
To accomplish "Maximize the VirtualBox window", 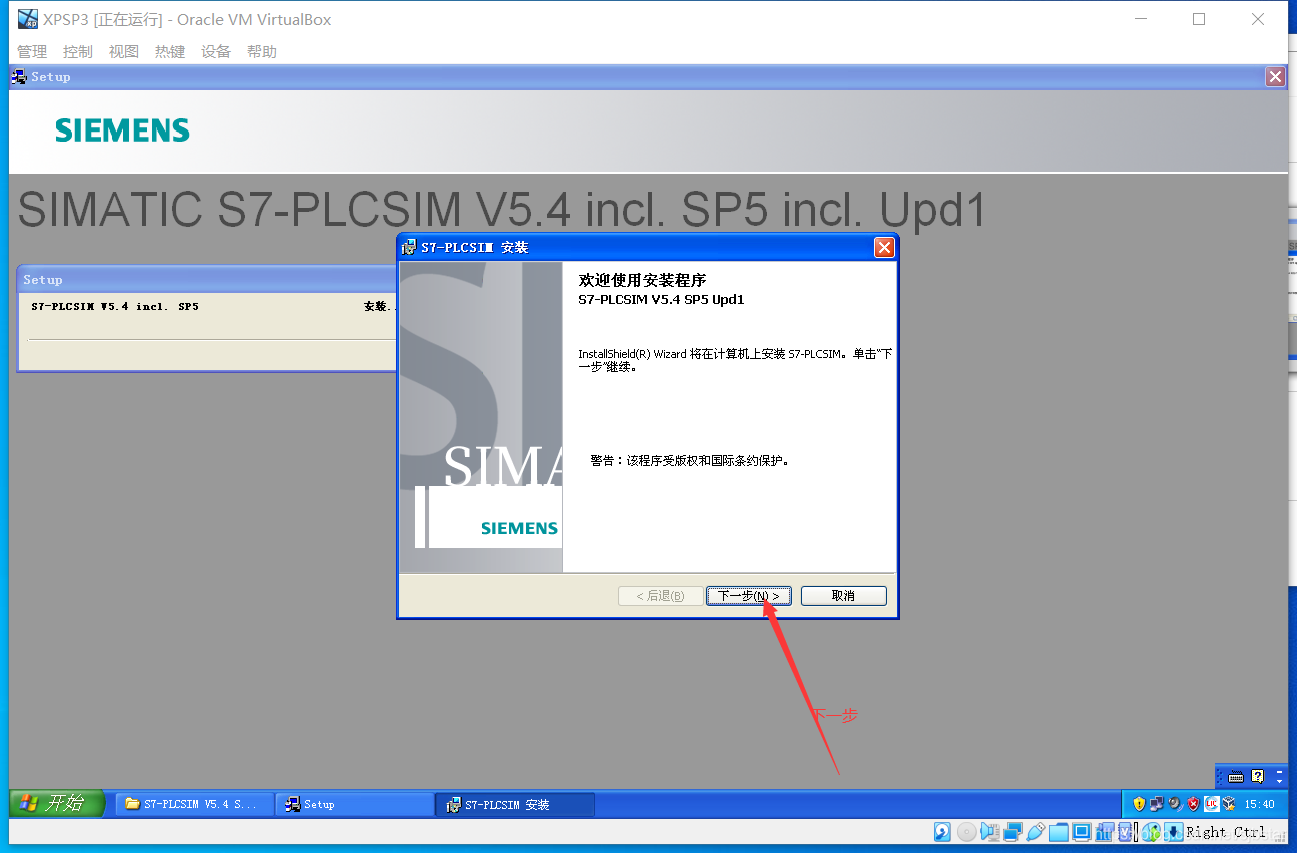I will point(1199,19).
